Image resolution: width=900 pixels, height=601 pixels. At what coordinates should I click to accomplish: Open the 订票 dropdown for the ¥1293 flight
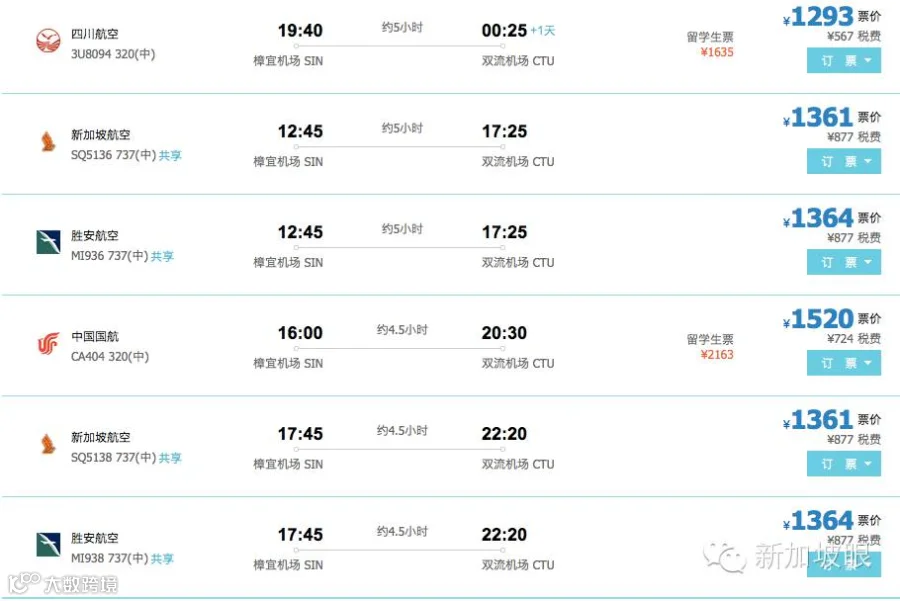click(x=844, y=60)
